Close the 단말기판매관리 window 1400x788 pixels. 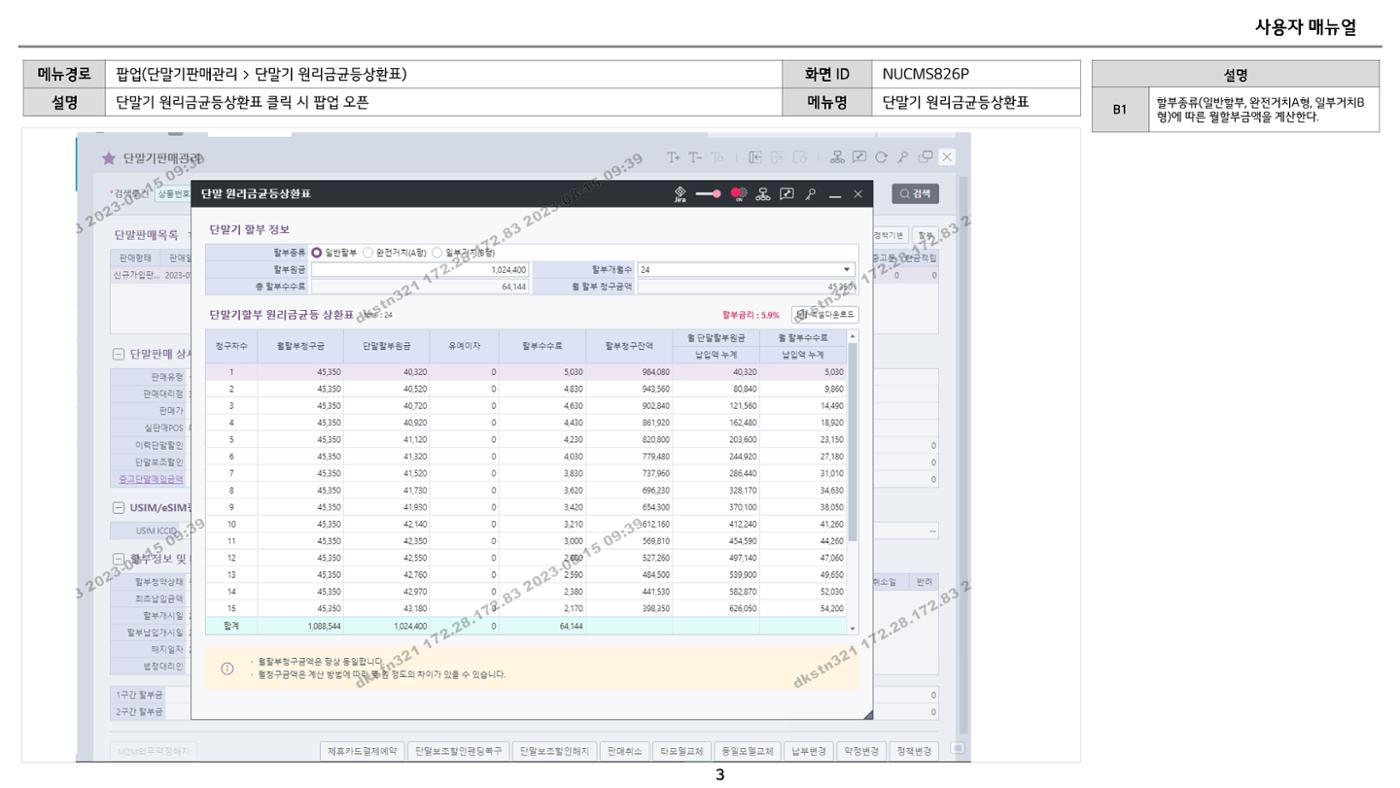click(947, 158)
